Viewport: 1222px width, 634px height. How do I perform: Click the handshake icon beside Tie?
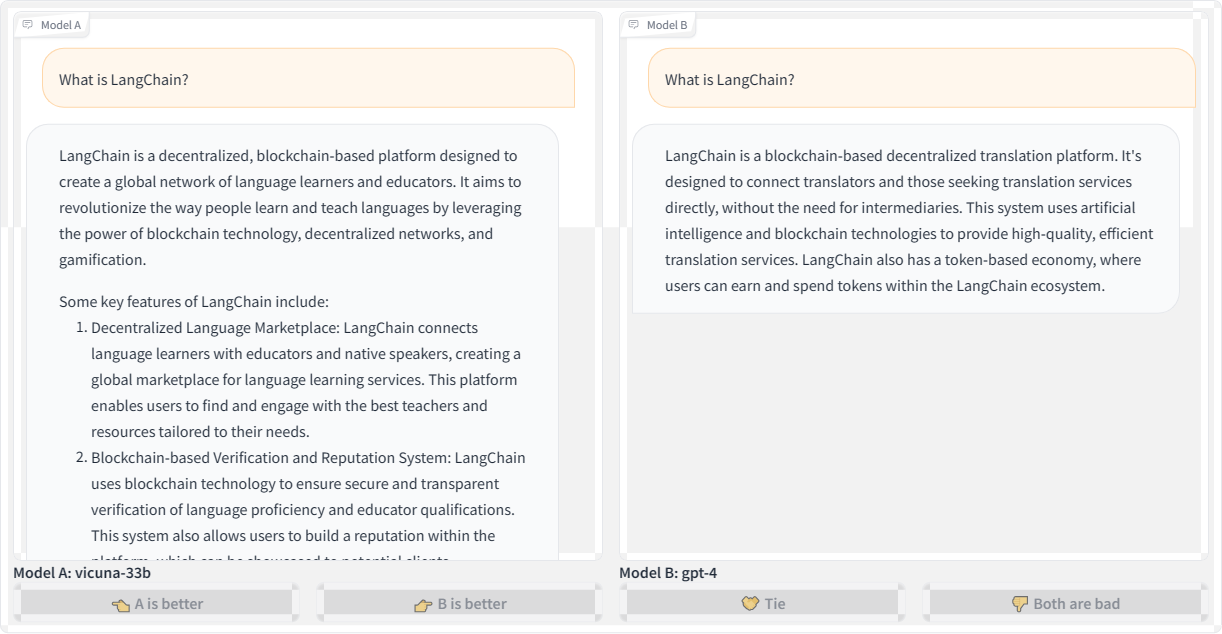[750, 604]
